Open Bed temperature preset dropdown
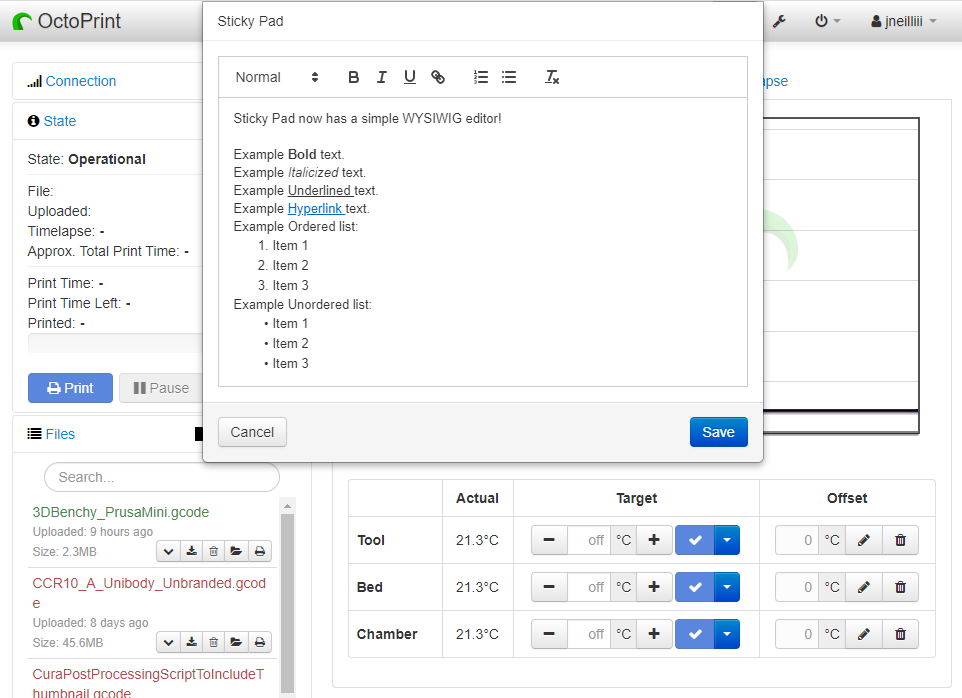This screenshot has width=962, height=698. [x=727, y=587]
